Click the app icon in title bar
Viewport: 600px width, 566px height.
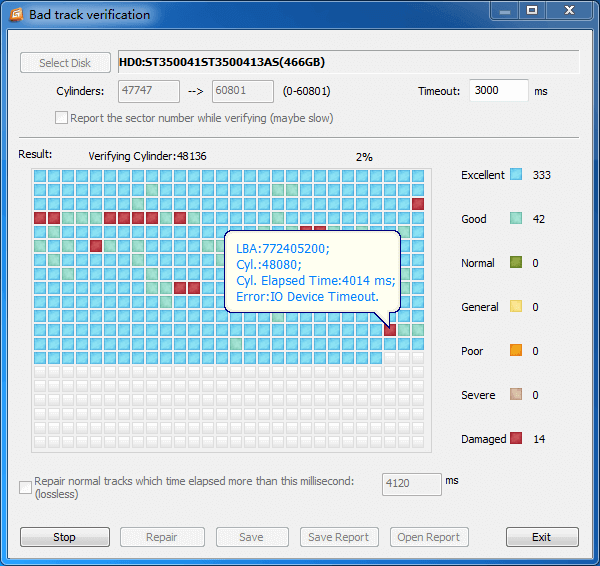coord(15,14)
